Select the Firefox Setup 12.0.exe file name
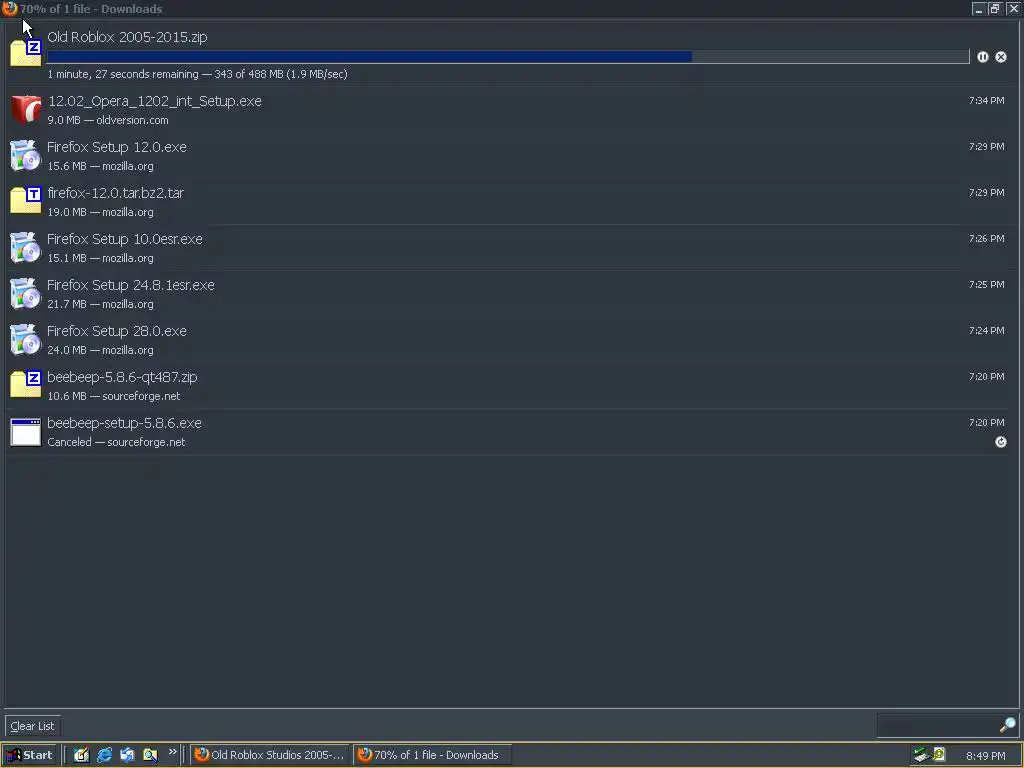 click(x=117, y=147)
